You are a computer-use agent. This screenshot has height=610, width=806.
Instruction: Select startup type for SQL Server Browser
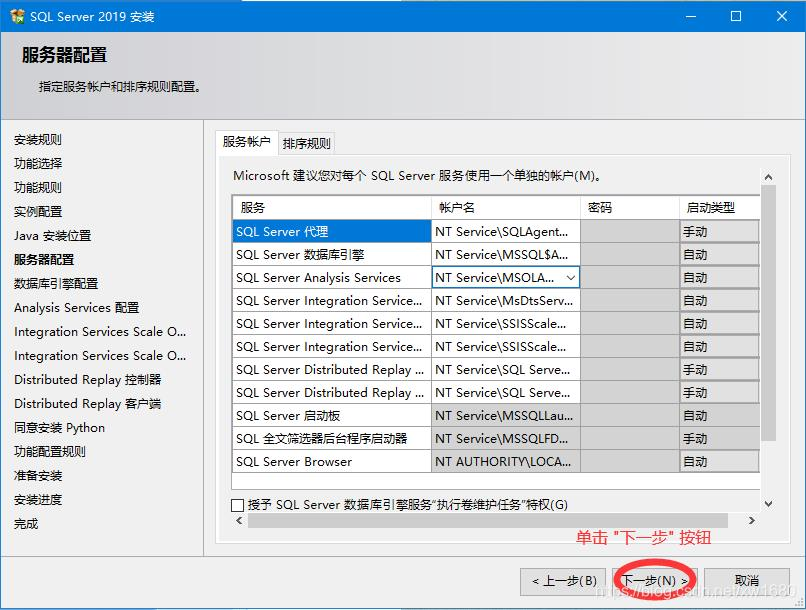pos(718,462)
